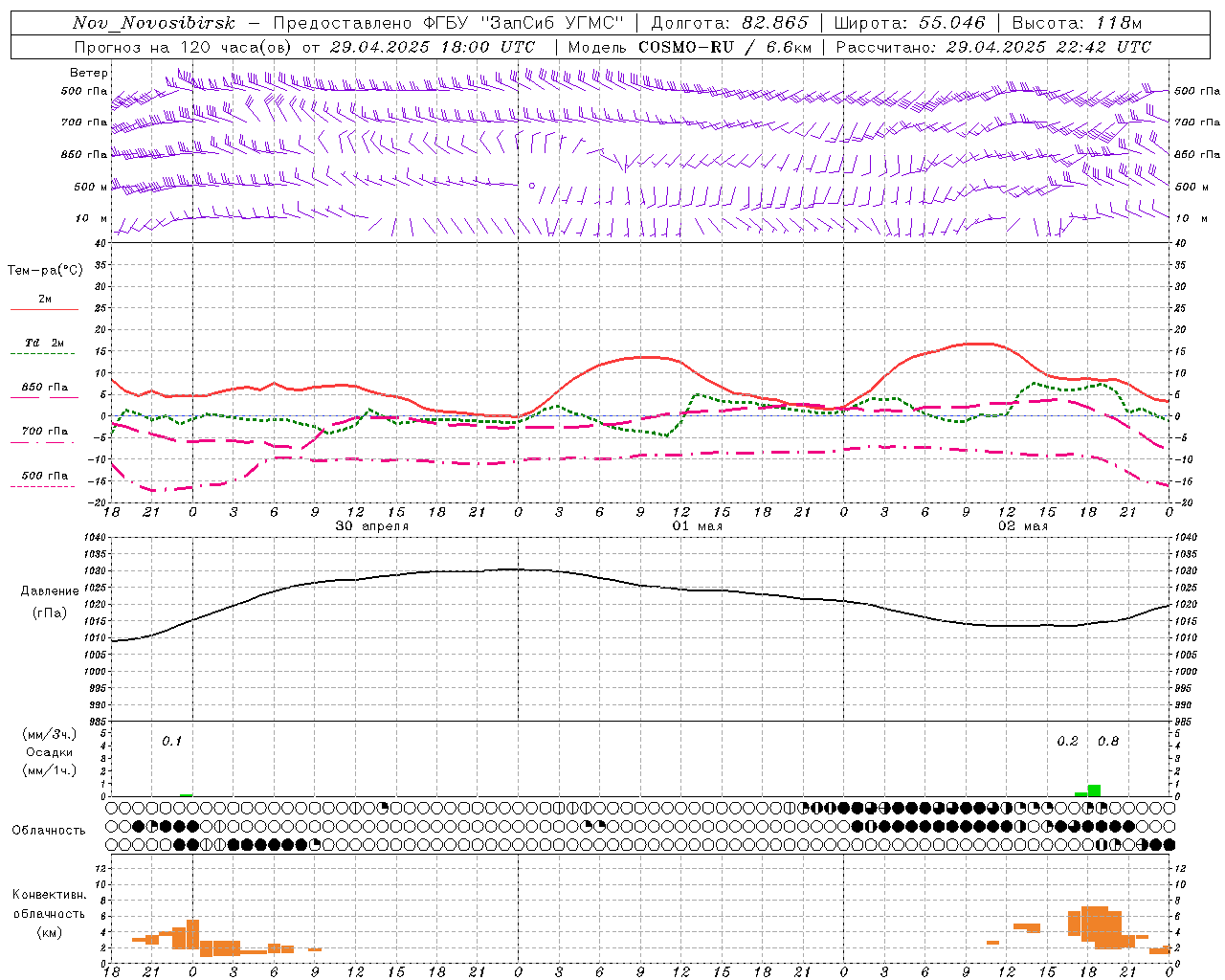Click the Nov_Novosibirsk station title
1225x980 pixels.
click(x=154, y=23)
